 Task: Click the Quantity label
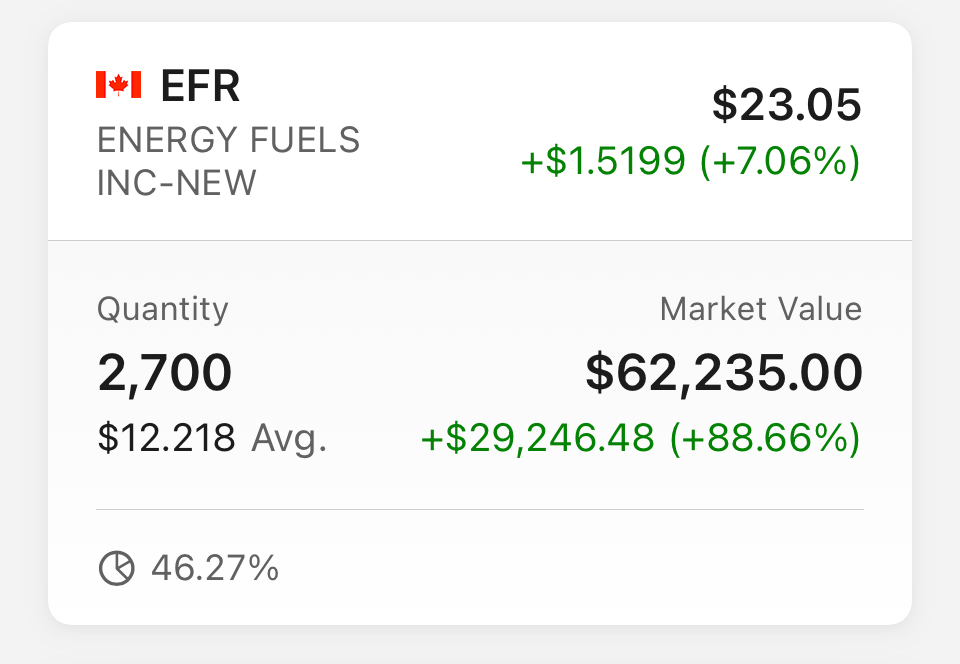click(163, 310)
